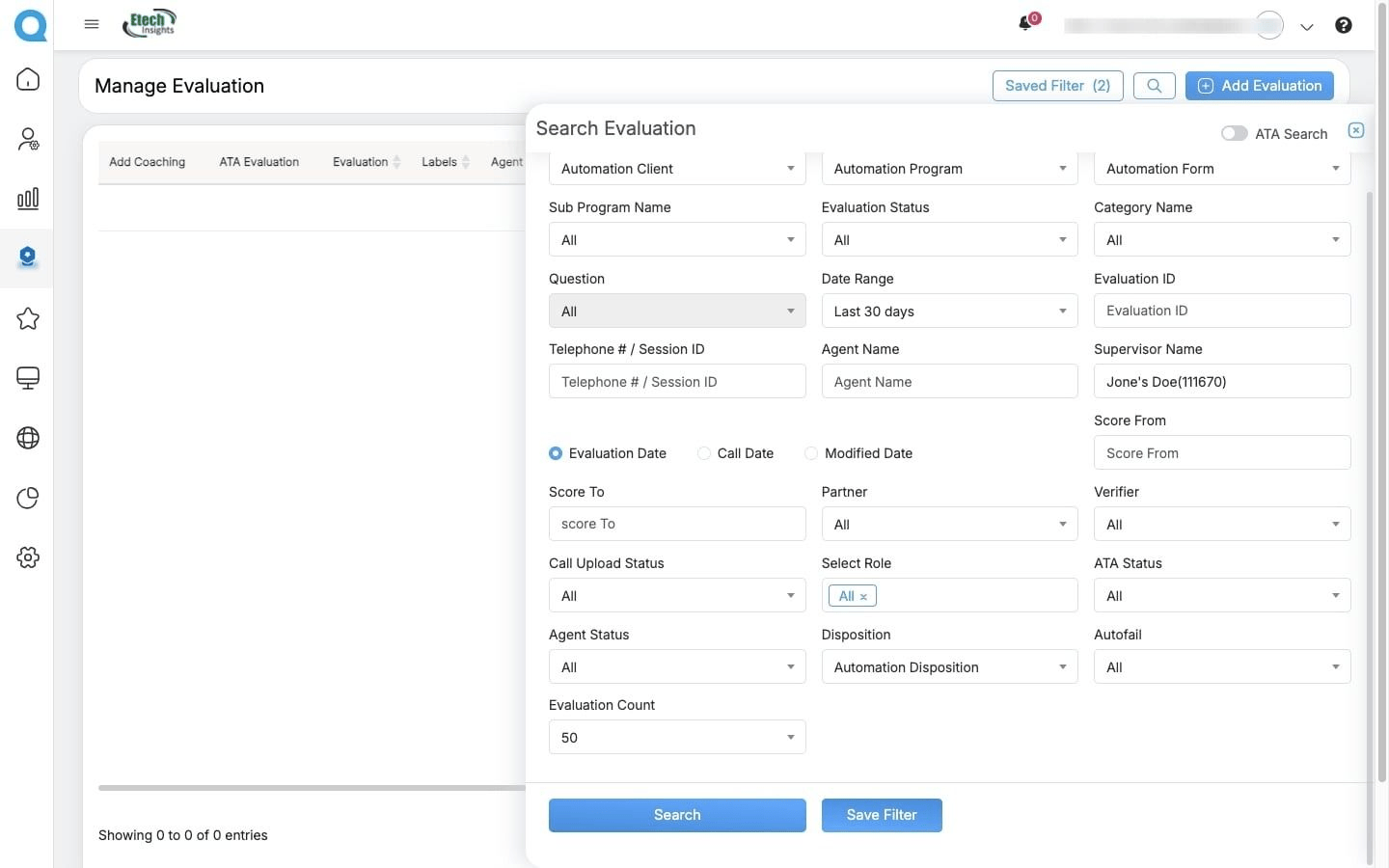Click the Evaluation ID input field
Image resolution: width=1389 pixels, height=868 pixels.
tap(1221, 311)
